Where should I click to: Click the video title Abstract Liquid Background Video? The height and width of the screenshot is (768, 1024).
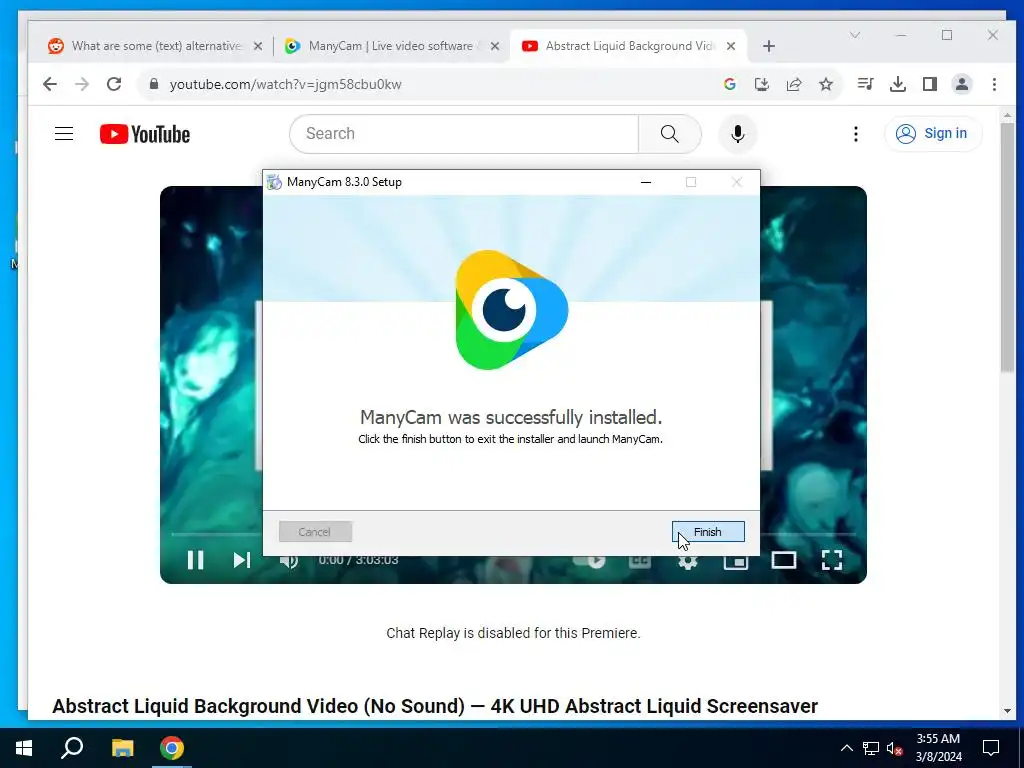435,706
